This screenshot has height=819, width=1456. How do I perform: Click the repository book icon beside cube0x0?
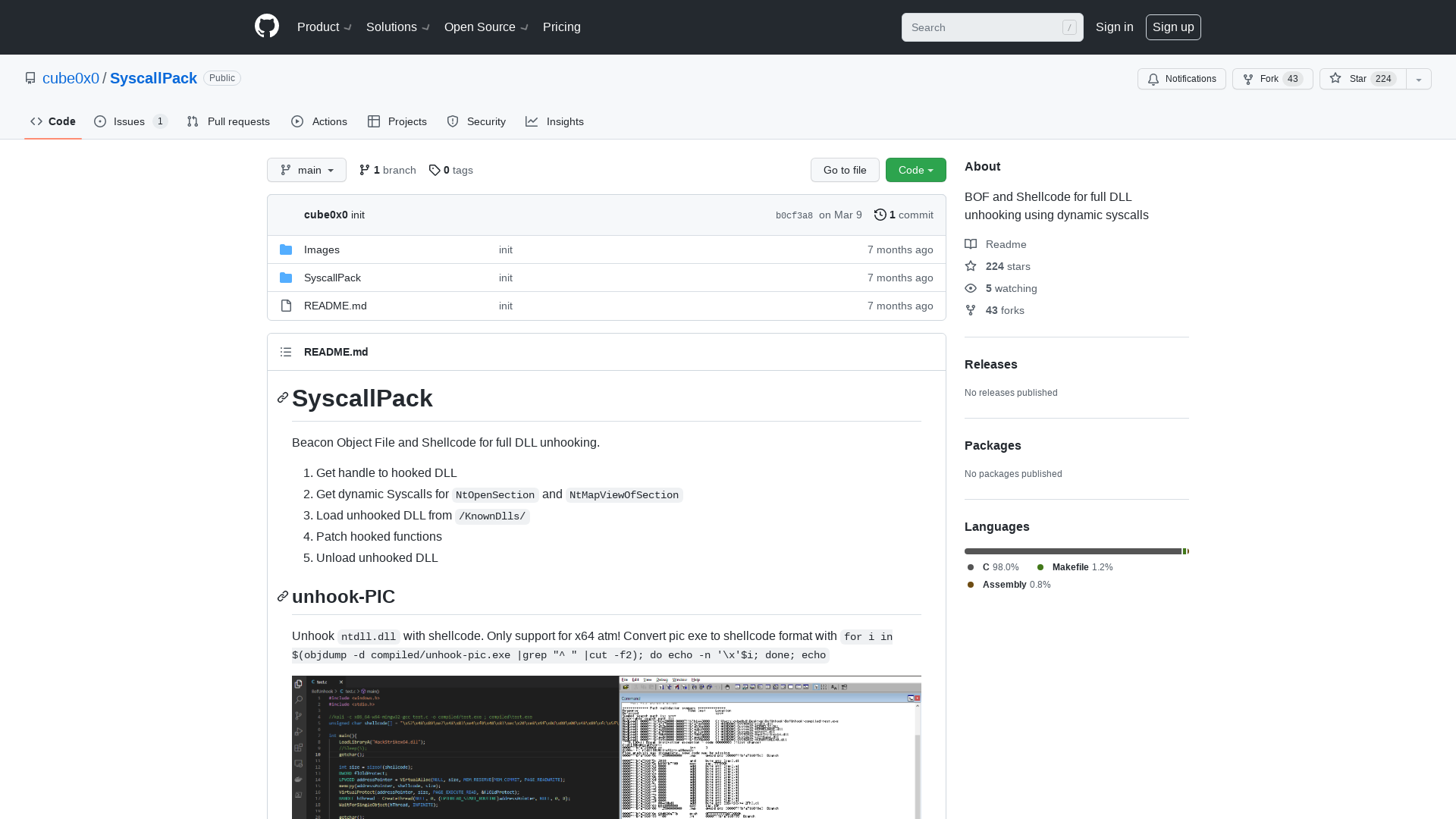coord(30,78)
